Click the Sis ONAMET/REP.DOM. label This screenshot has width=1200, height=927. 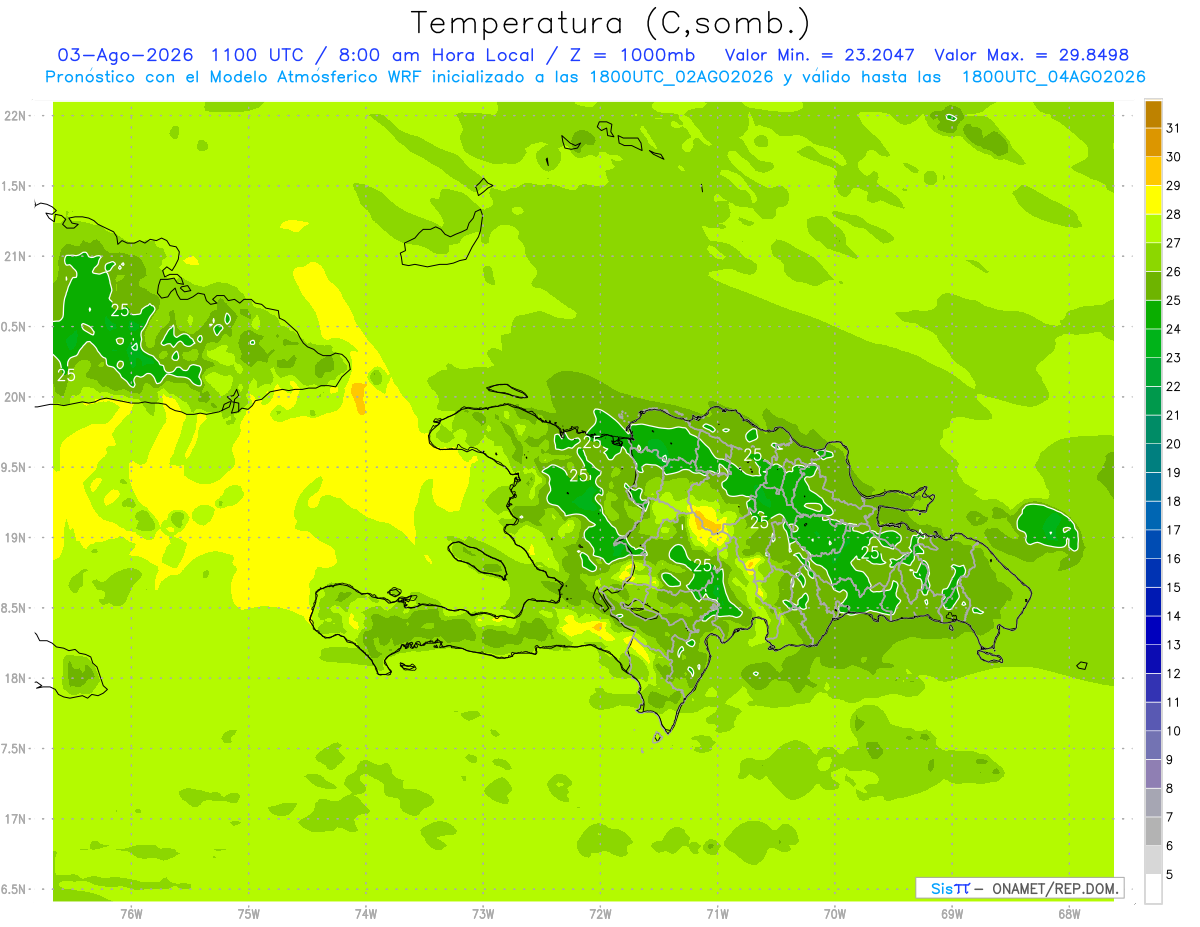pyautogui.click(x=1020, y=888)
